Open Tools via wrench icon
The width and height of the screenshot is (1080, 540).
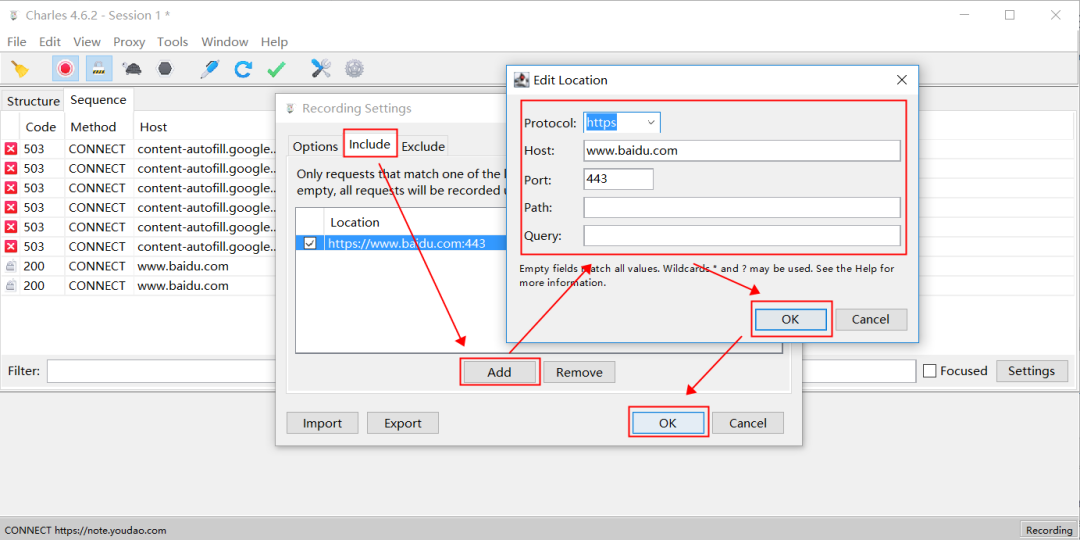point(321,69)
